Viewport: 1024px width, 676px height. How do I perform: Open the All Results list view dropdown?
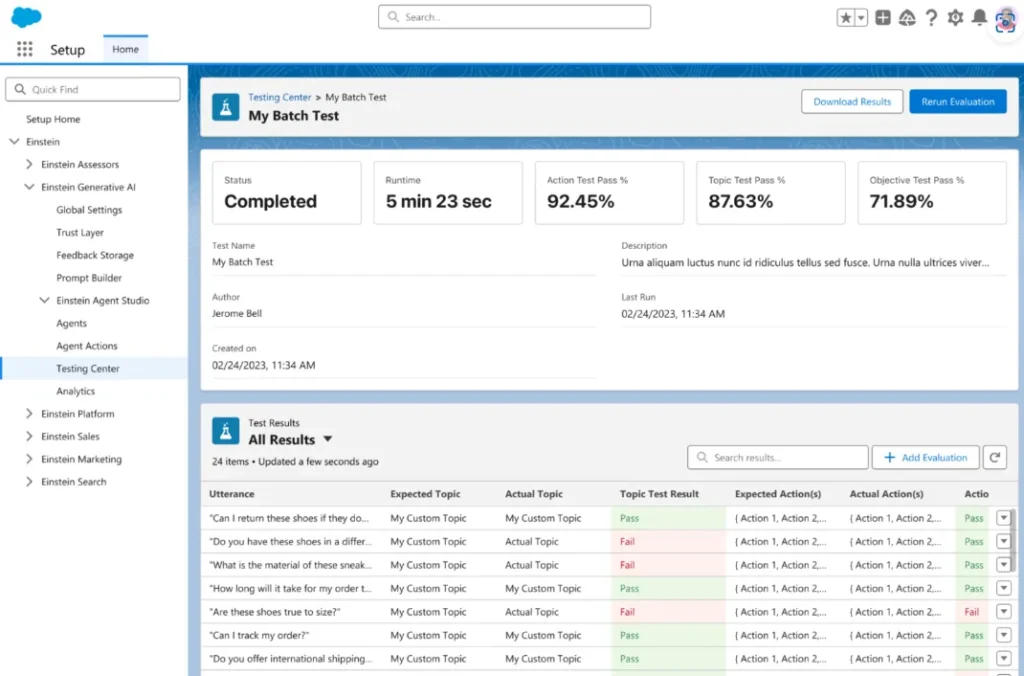[327, 440]
